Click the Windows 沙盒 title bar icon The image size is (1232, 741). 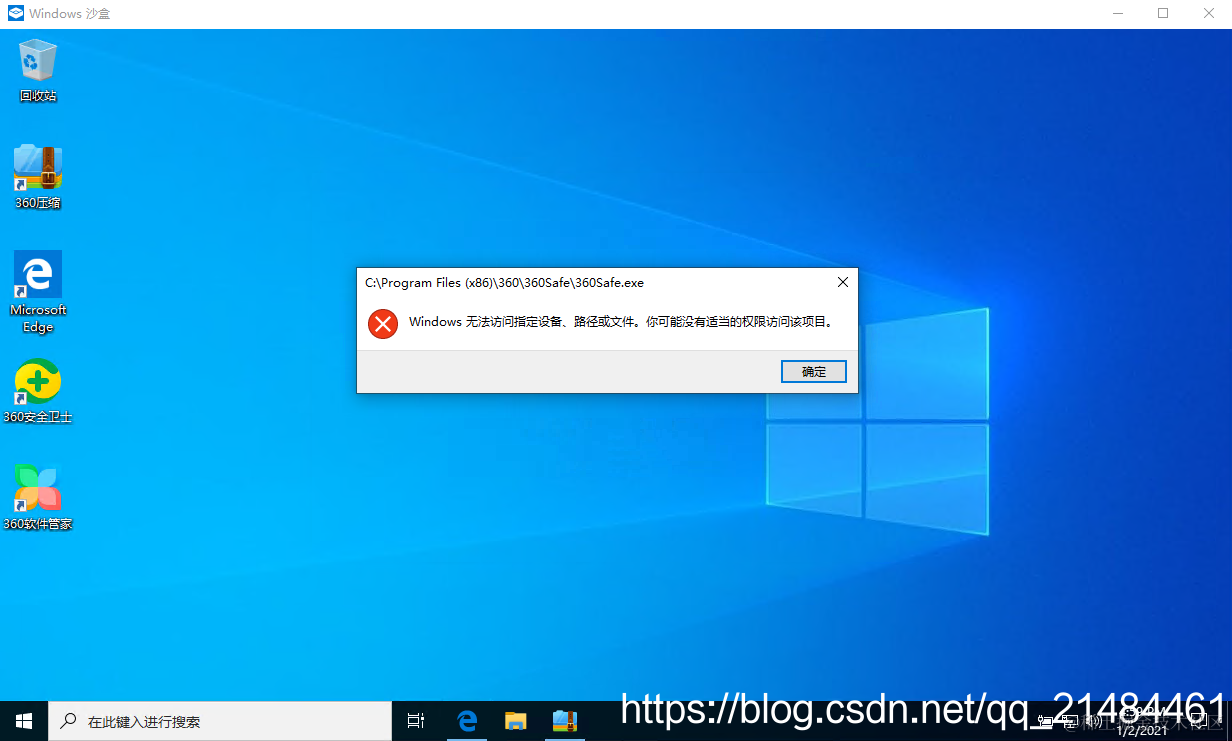point(14,14)
